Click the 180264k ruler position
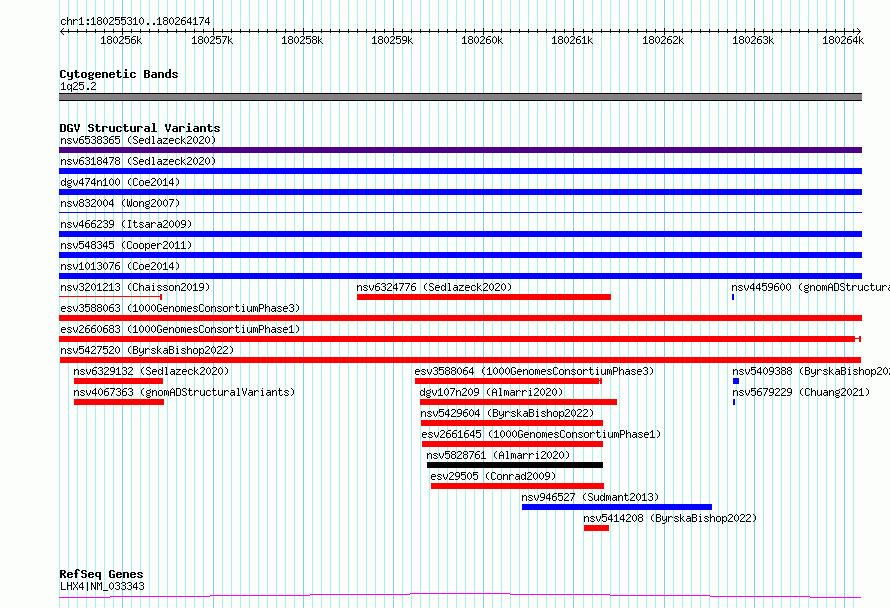The image size is (890, 608). tap(843, 40)
